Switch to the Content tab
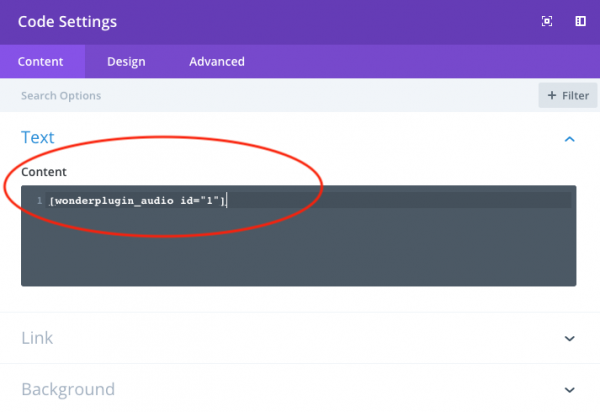The width and height of the screenshot is (600, 412). click(x=40, y=61)
